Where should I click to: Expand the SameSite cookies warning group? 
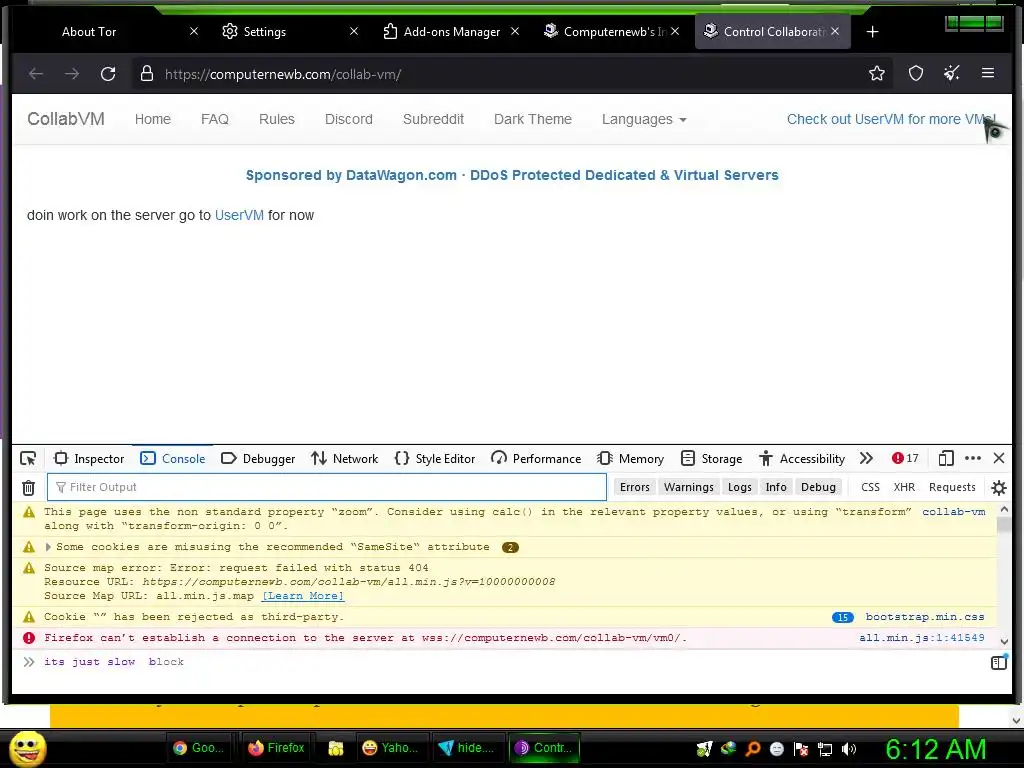48,547
